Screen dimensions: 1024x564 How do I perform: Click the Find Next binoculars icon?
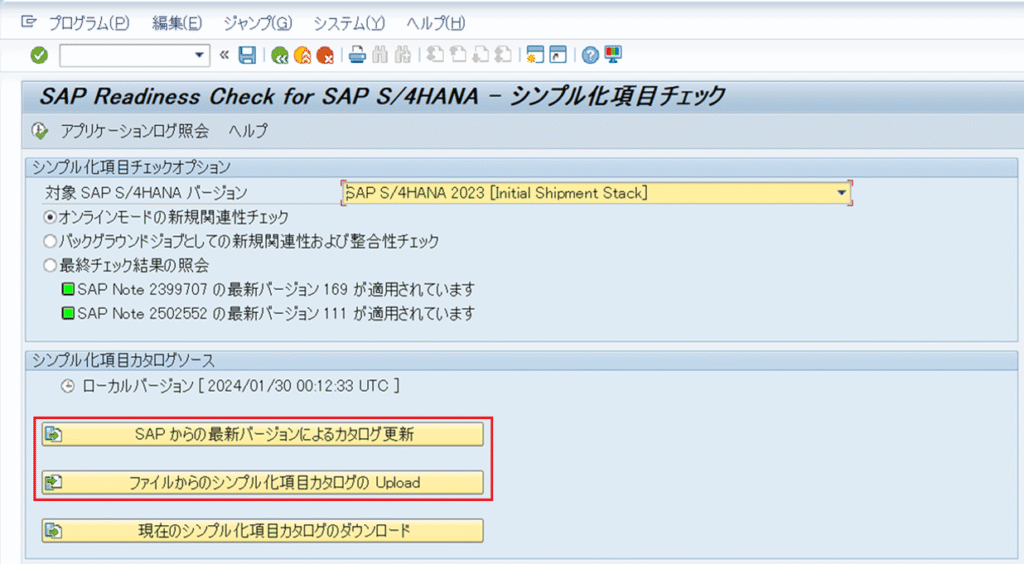(403, 55)
